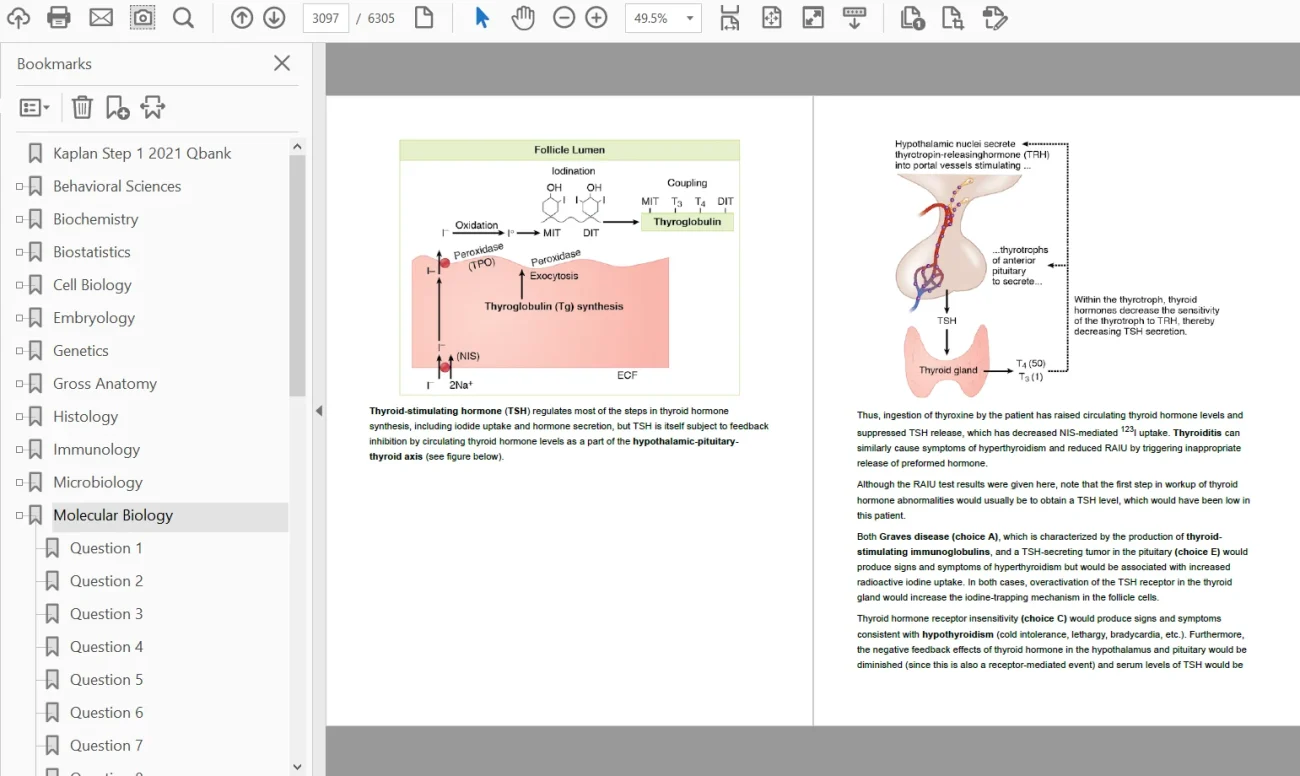
Task: Click the fit page icon
Action: [x=772, y=18]
